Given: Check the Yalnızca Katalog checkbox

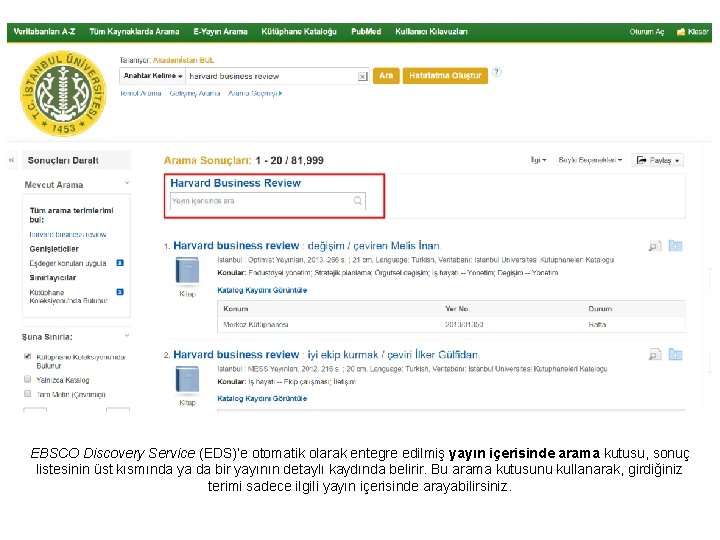Looking at the screenshot, I should (28, 379).
